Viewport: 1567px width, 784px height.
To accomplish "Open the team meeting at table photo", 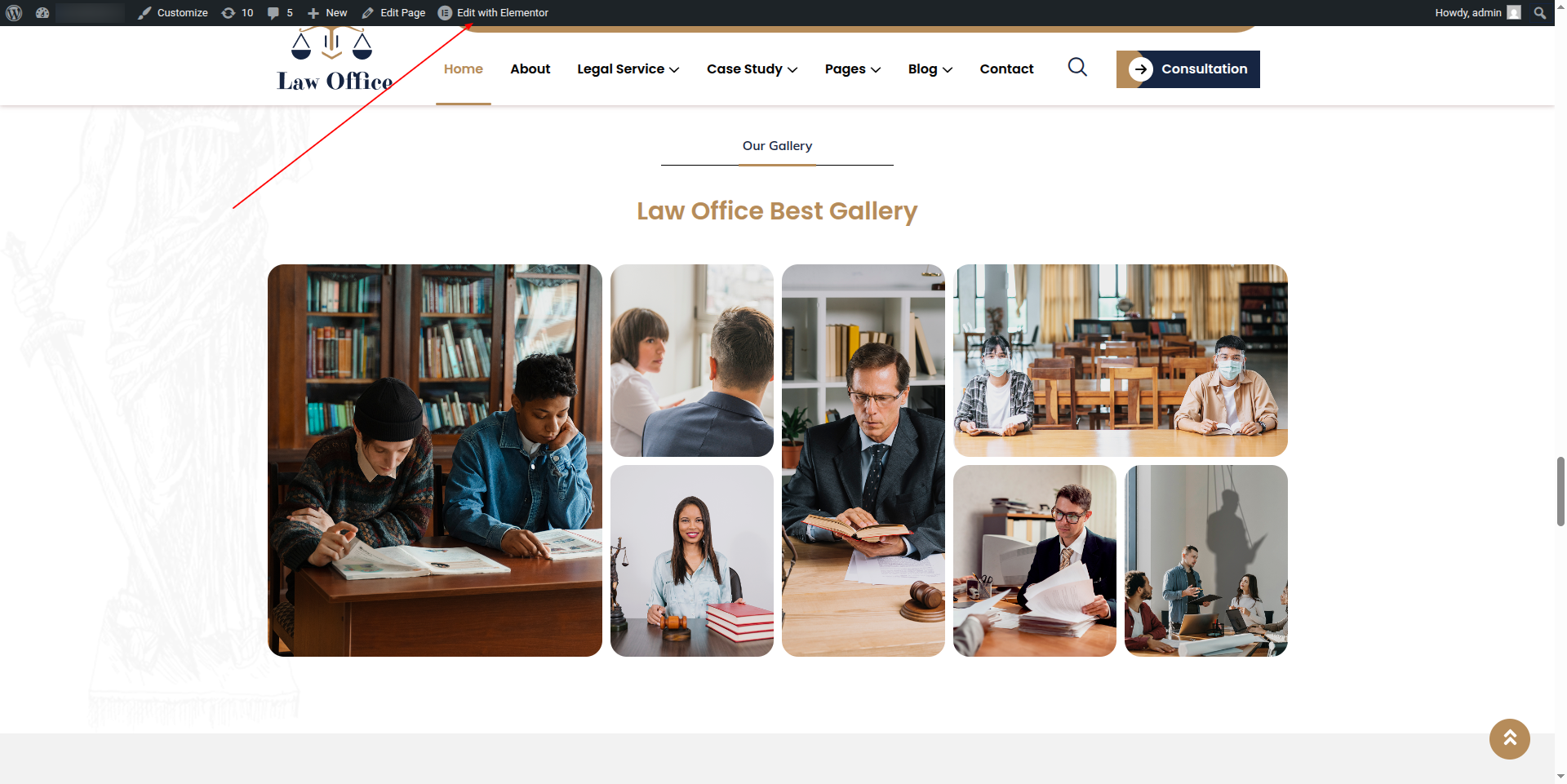I will click(x=1206, y=560).
